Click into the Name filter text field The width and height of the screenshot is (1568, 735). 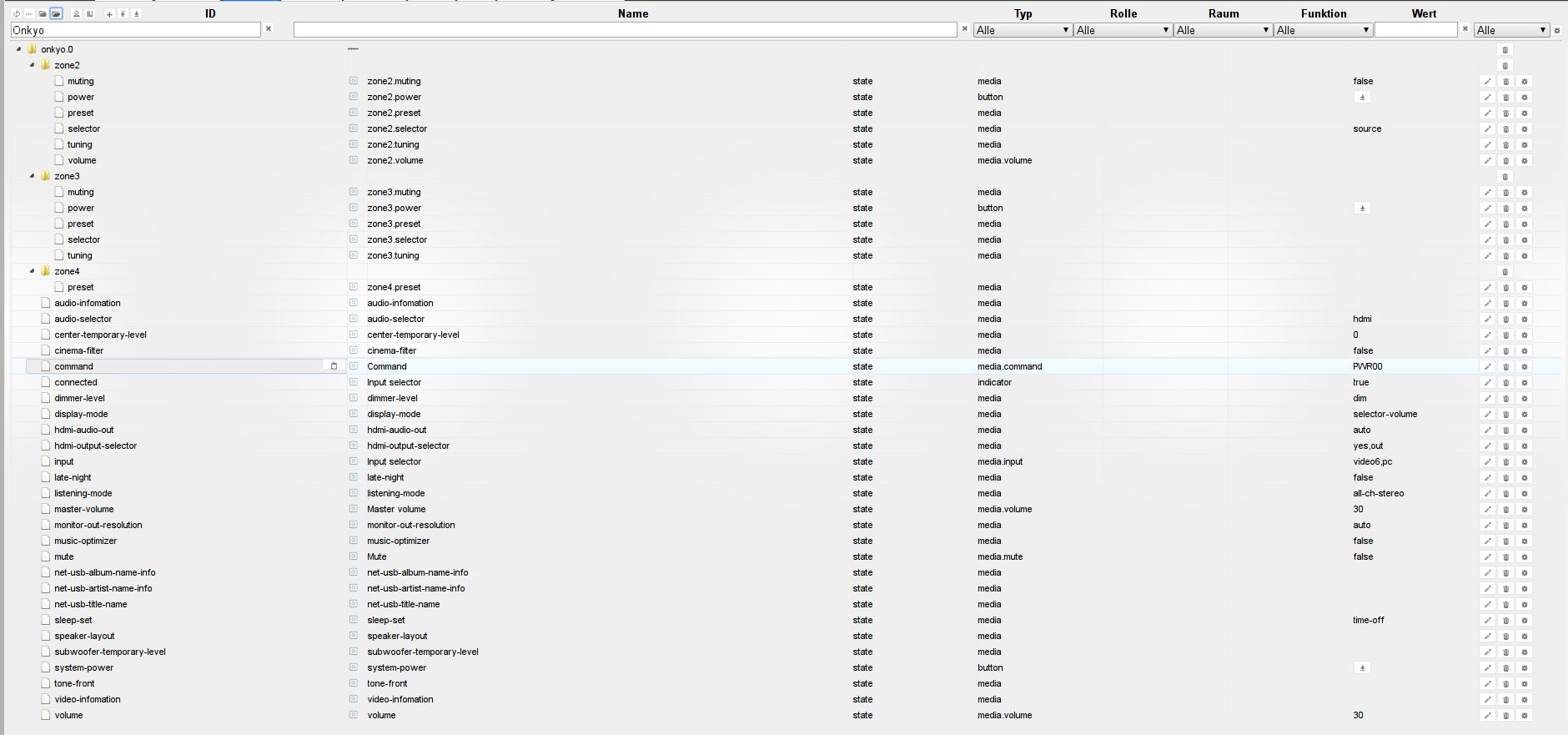625,30
